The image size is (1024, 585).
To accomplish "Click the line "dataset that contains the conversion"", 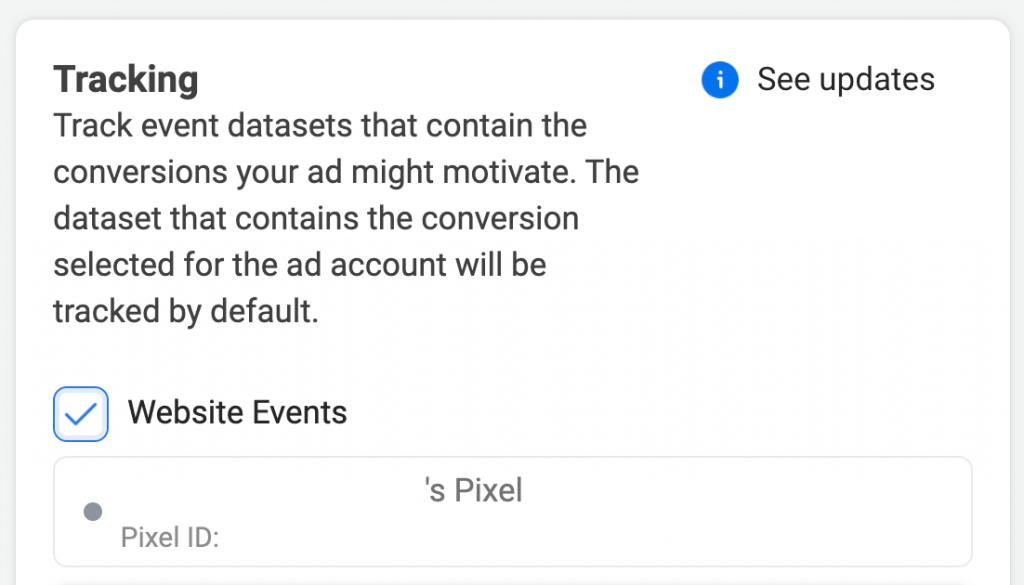I will [316, 218].
